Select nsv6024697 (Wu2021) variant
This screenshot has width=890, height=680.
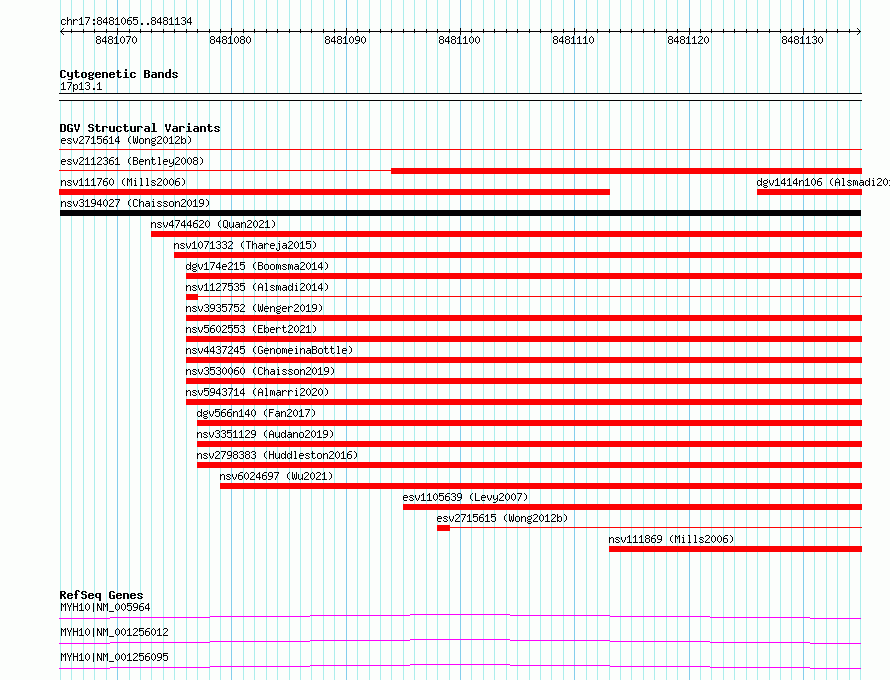pos(276,476)
